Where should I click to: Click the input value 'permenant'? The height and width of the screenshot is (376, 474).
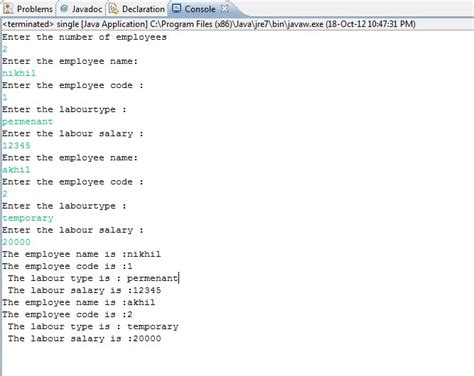pos(27,121)
